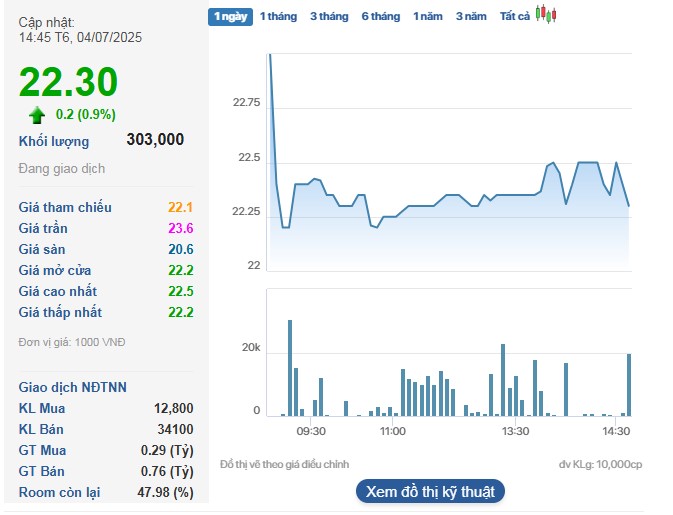
Task: Choose the "3 tháng" range tab
Action: (329, 16)
